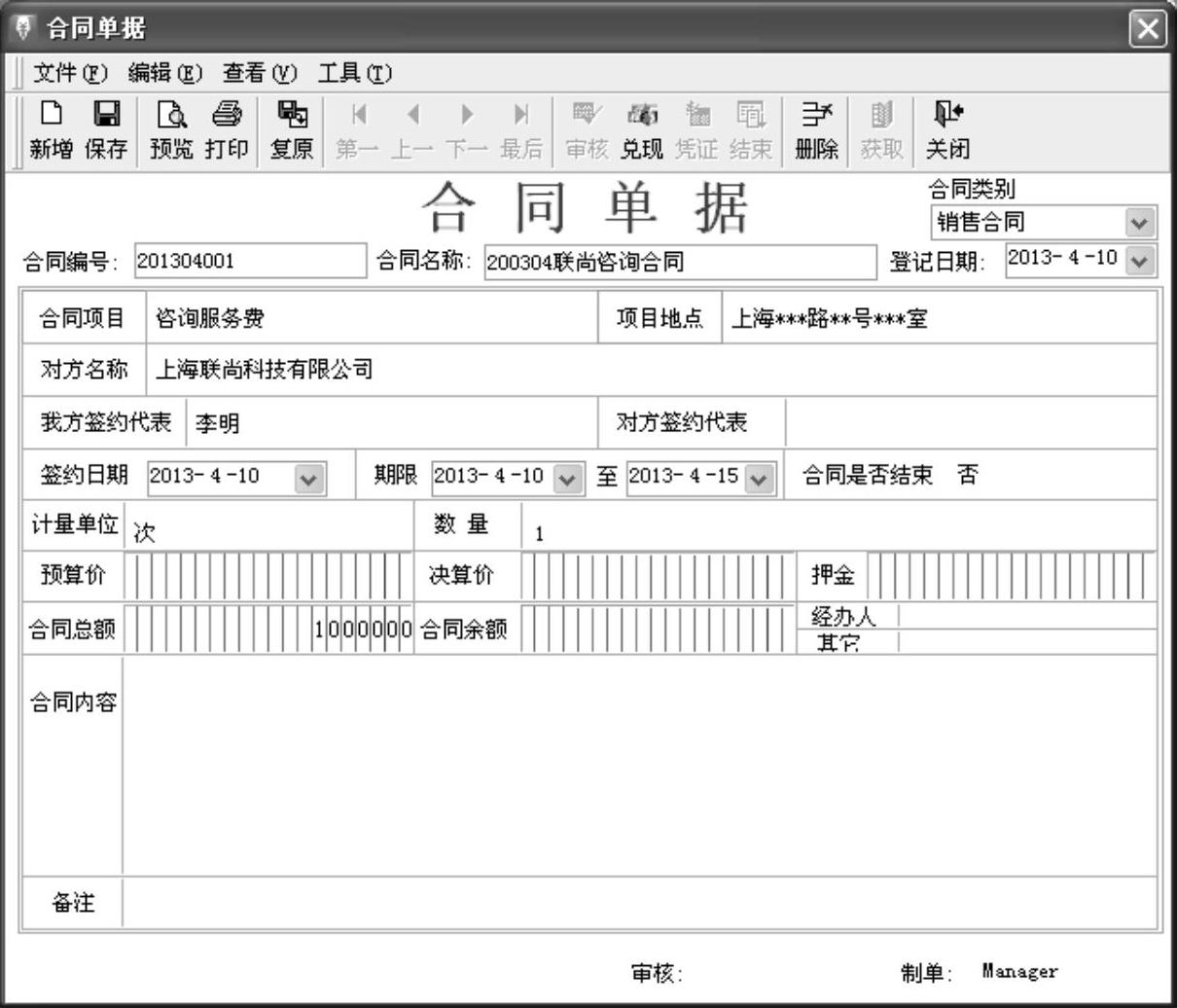Click the 结束 (End) toolbar icon
This screenshot has width=1177, height=1008.
(x=750, y=130)
